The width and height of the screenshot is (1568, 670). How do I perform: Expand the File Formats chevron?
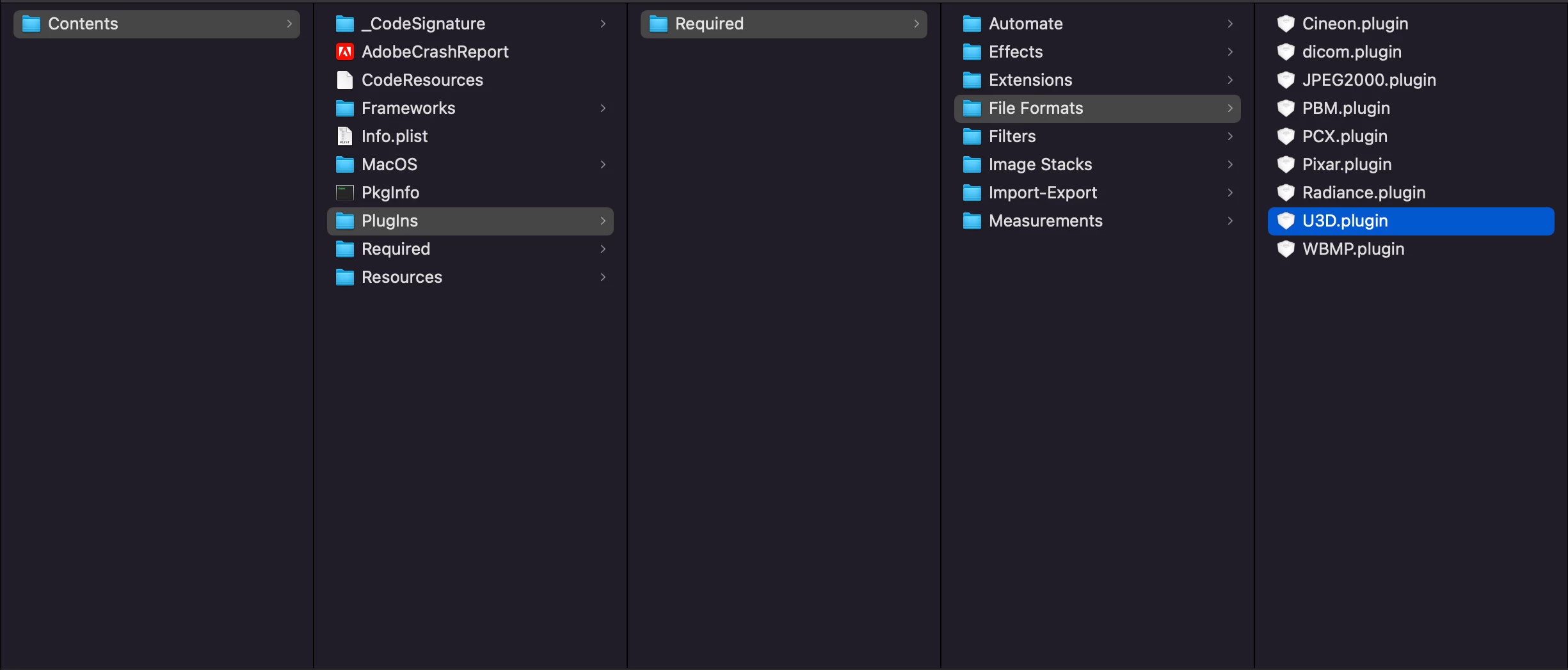[1230, 108]
